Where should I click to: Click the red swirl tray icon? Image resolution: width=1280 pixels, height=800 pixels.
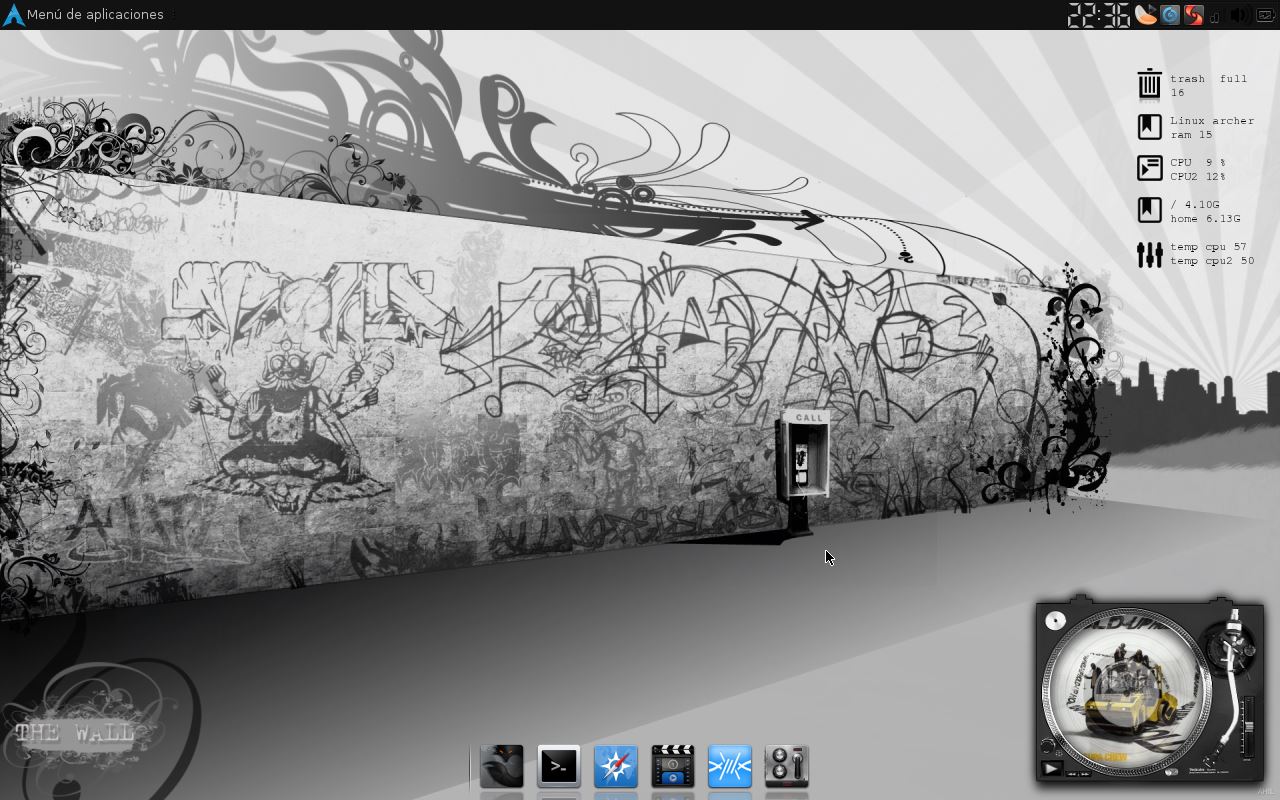[x=1193, y=15]
